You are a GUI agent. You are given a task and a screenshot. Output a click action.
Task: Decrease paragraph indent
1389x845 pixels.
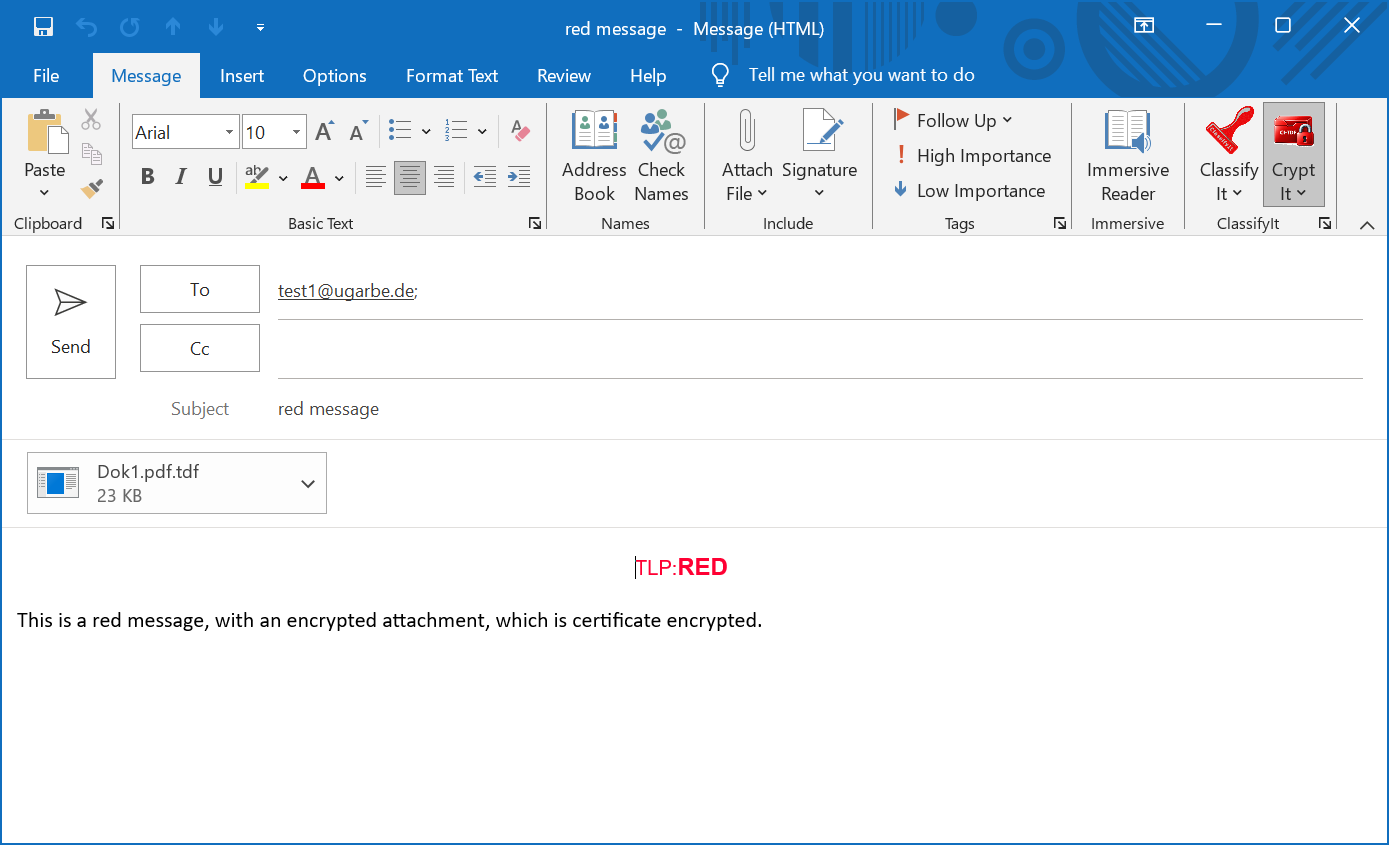(x=485, y=177)
